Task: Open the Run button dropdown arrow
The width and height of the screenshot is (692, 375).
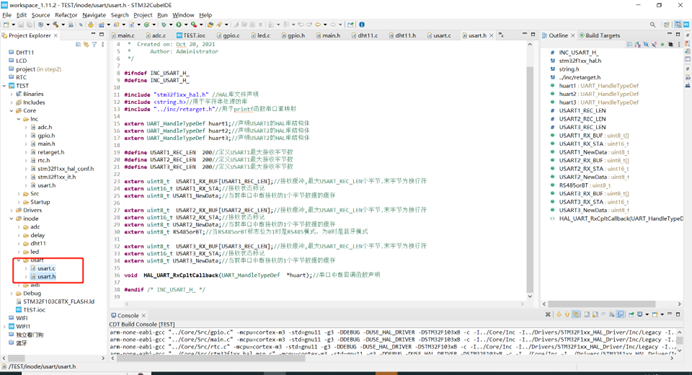Action: [186, 25]
